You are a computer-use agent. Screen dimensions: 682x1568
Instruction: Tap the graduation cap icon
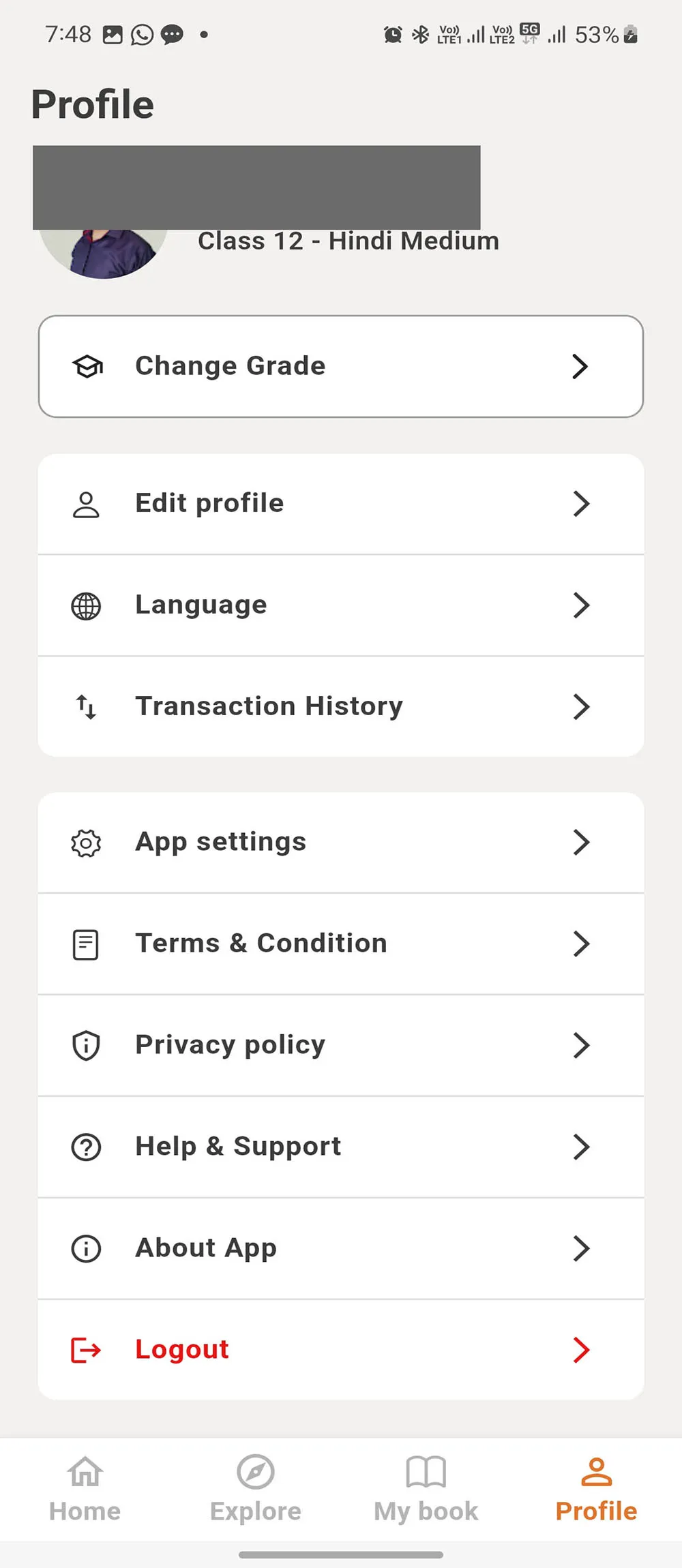[x=87, y=367]
